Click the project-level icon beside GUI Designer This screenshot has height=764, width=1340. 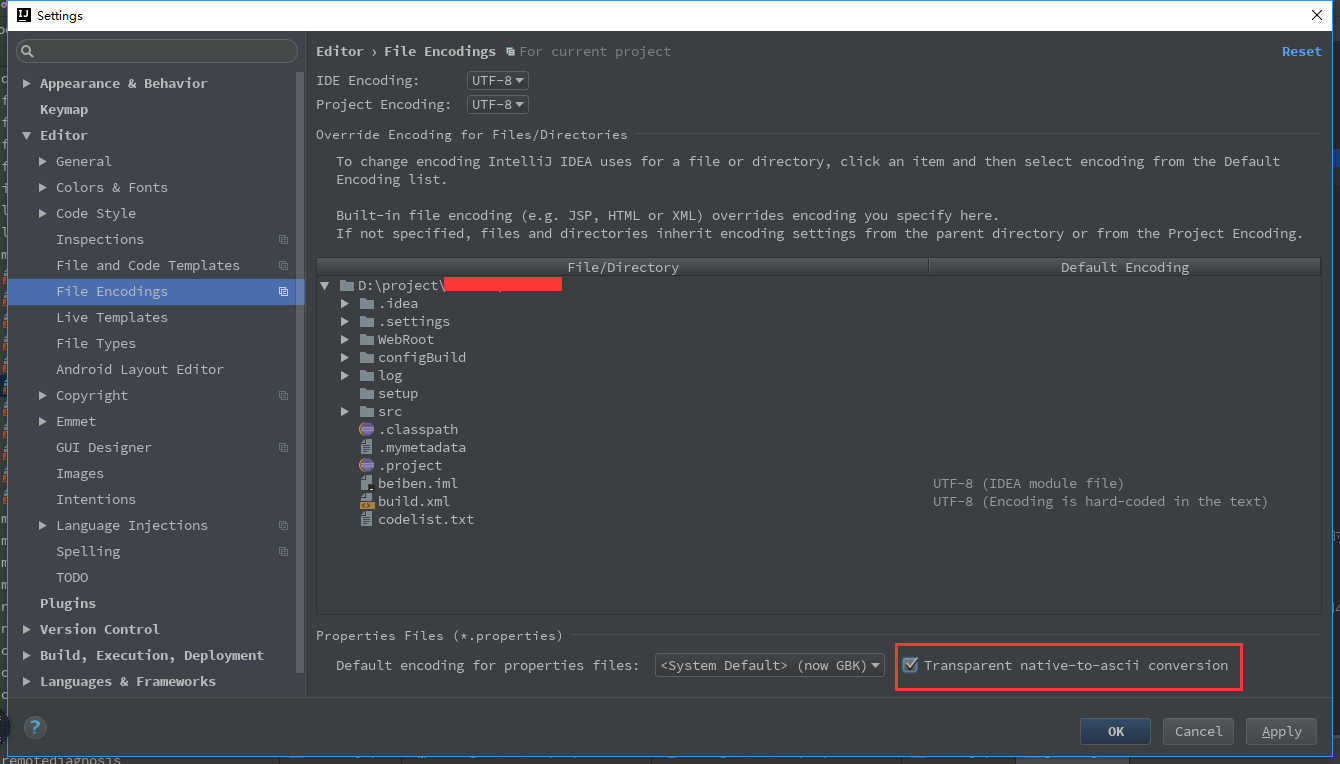[x=283, y=448]
